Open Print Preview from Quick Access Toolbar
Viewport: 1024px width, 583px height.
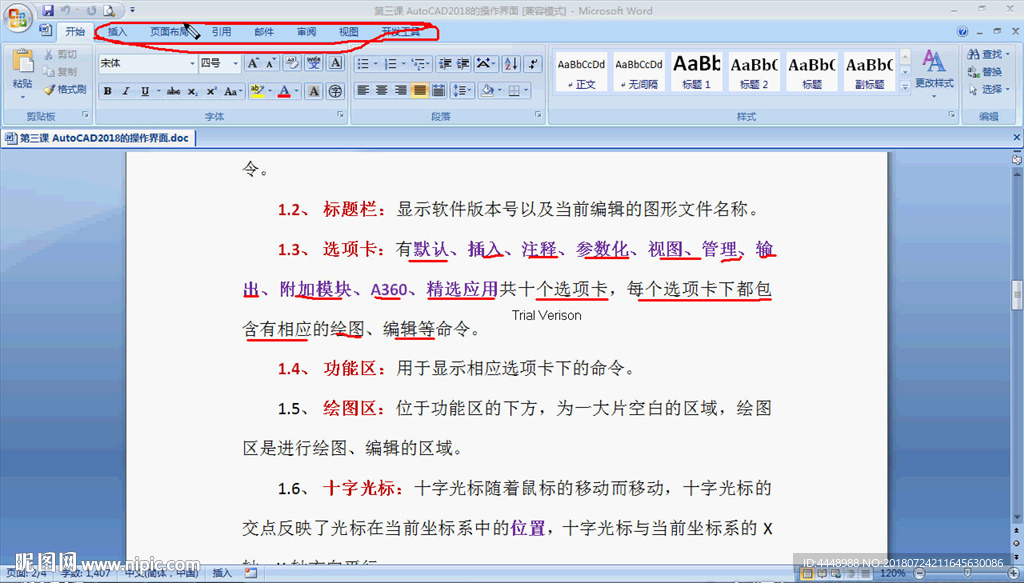[x=109, y=10]
